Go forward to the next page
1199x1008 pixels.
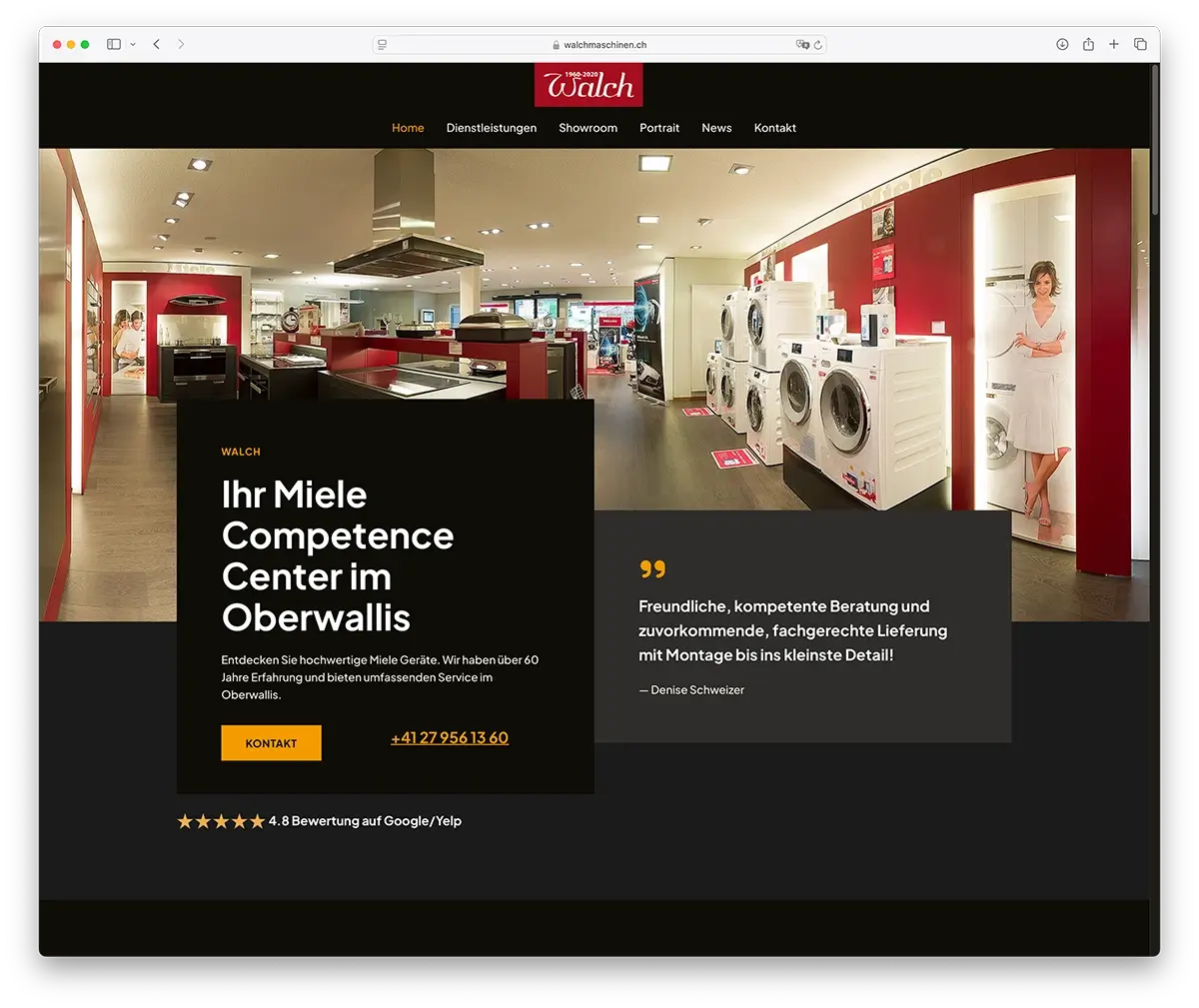tap(181, 44)
